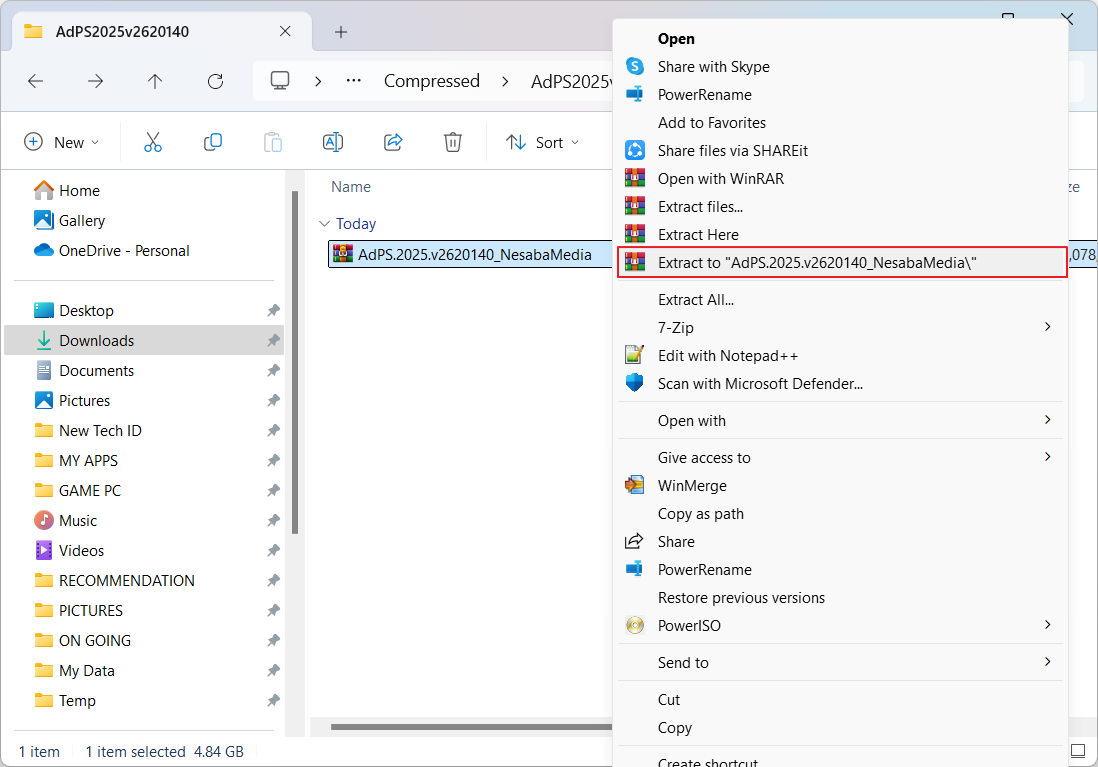Viewport: 1098px width, 767px height.
Task: Click the navigation pane vertical scrollbar
Action: pyautogui.click(x=295, y=362)
